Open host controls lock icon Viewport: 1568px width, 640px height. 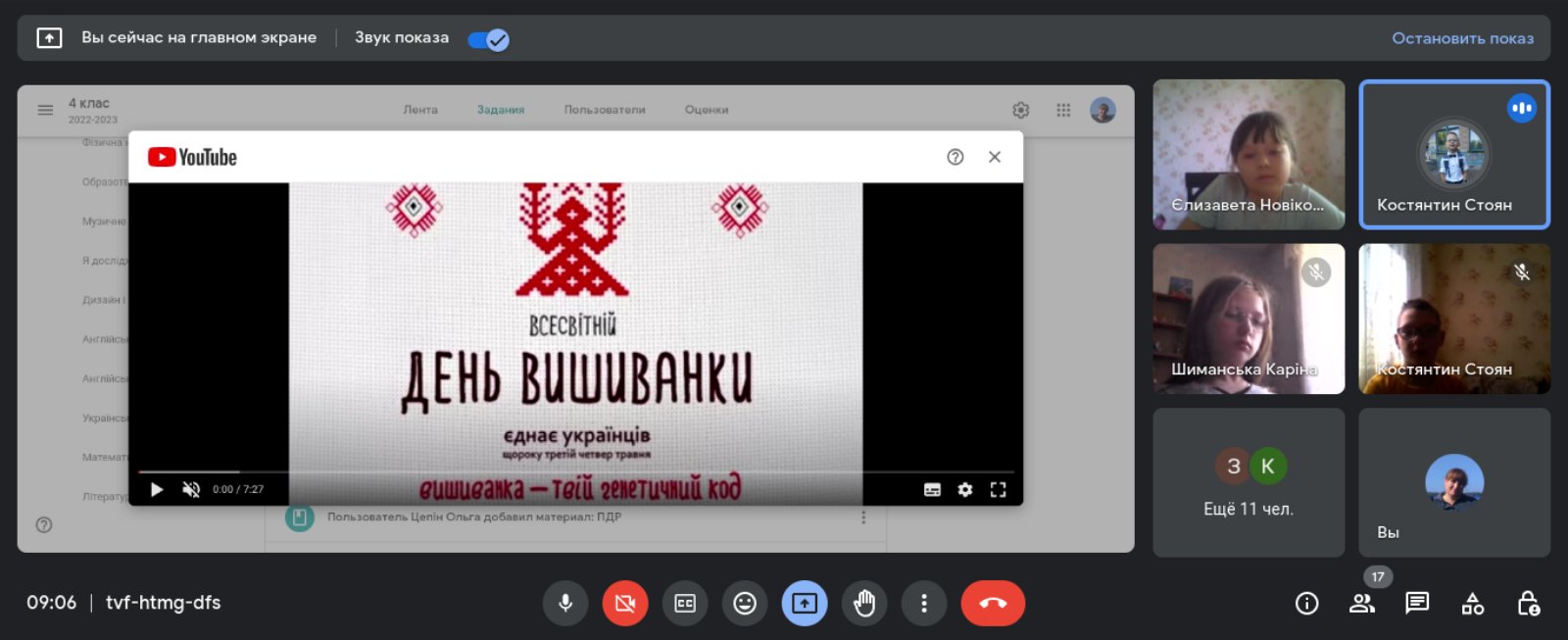click(1528, 604)
